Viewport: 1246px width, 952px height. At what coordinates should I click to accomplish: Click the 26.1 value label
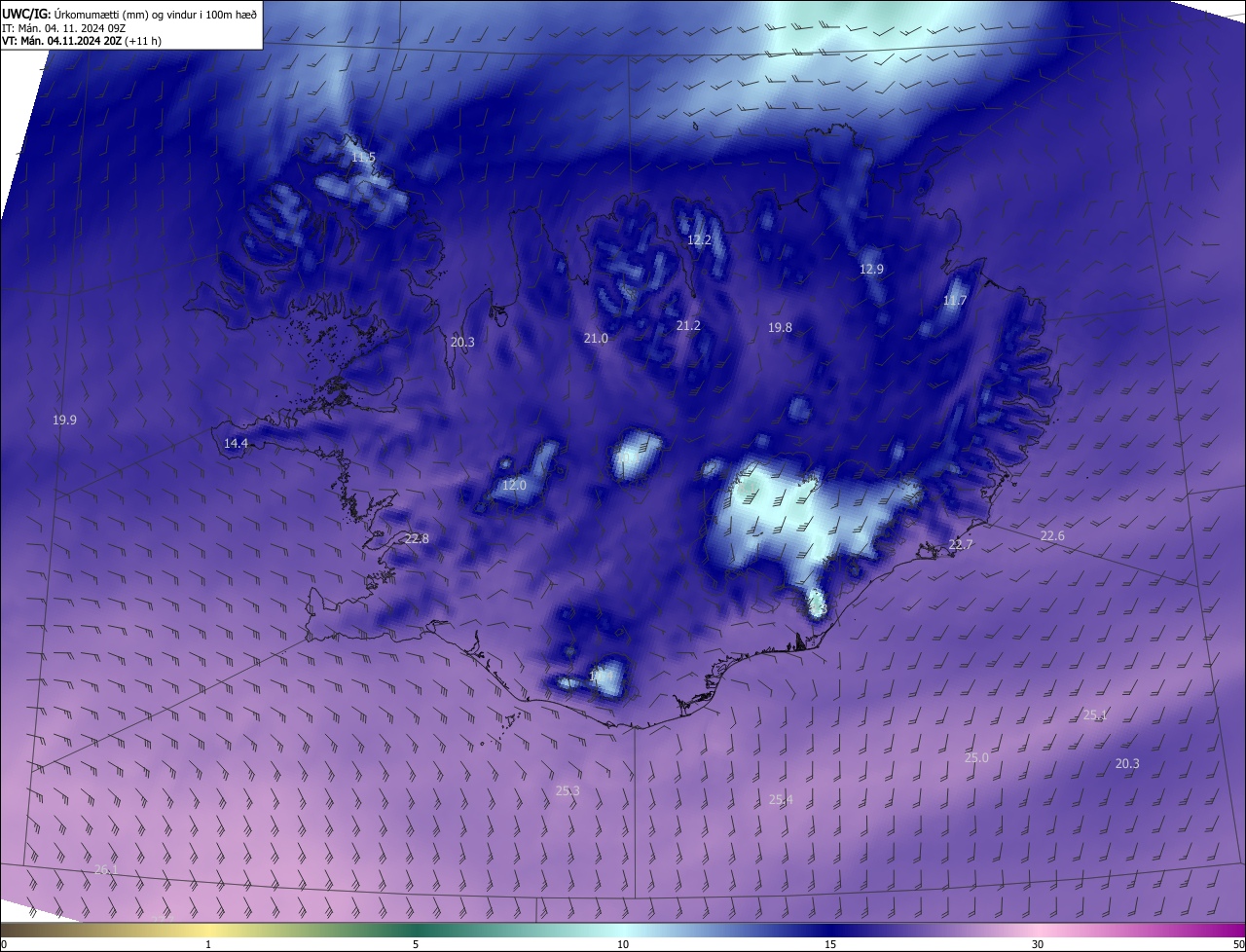(x=106, y=869)
